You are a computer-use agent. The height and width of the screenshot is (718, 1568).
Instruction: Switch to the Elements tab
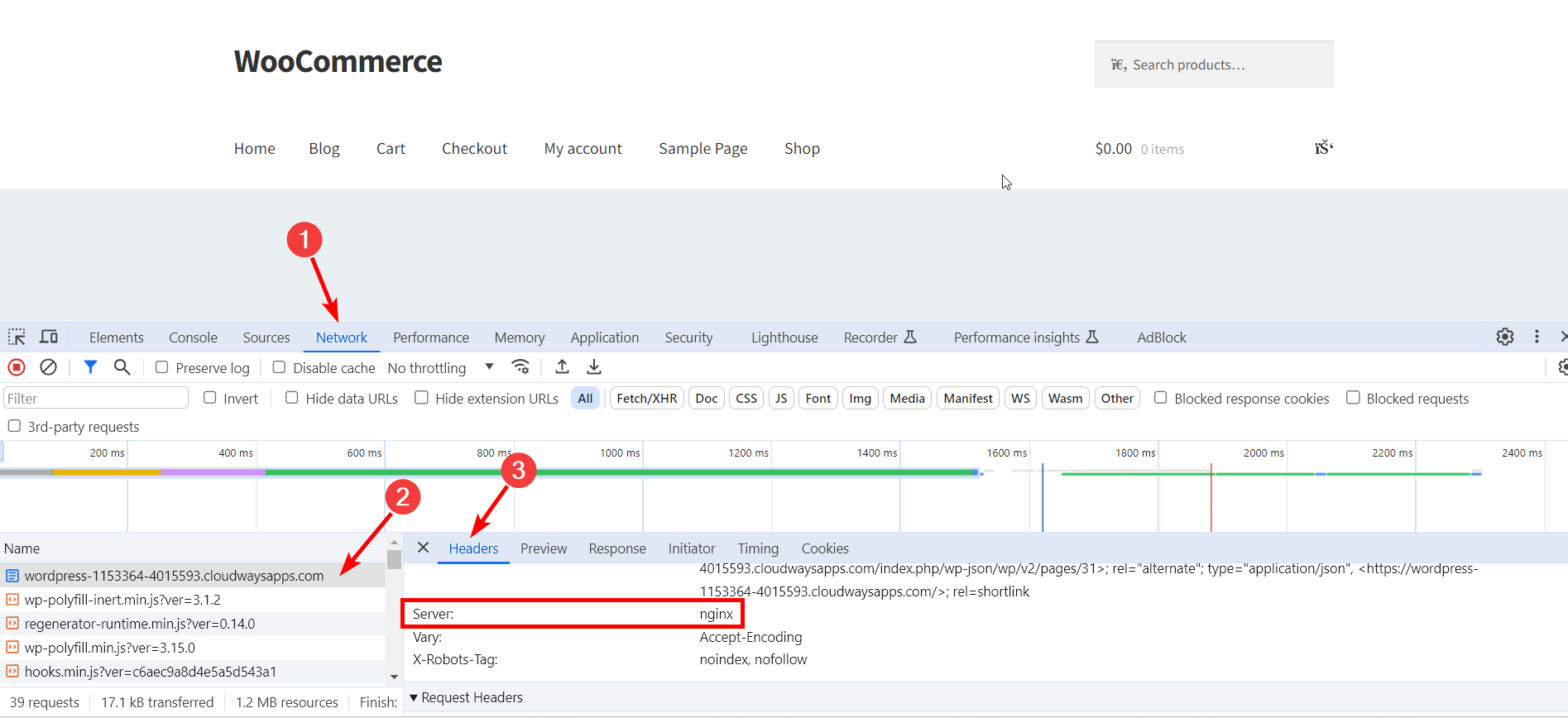[x=117, y=337]
